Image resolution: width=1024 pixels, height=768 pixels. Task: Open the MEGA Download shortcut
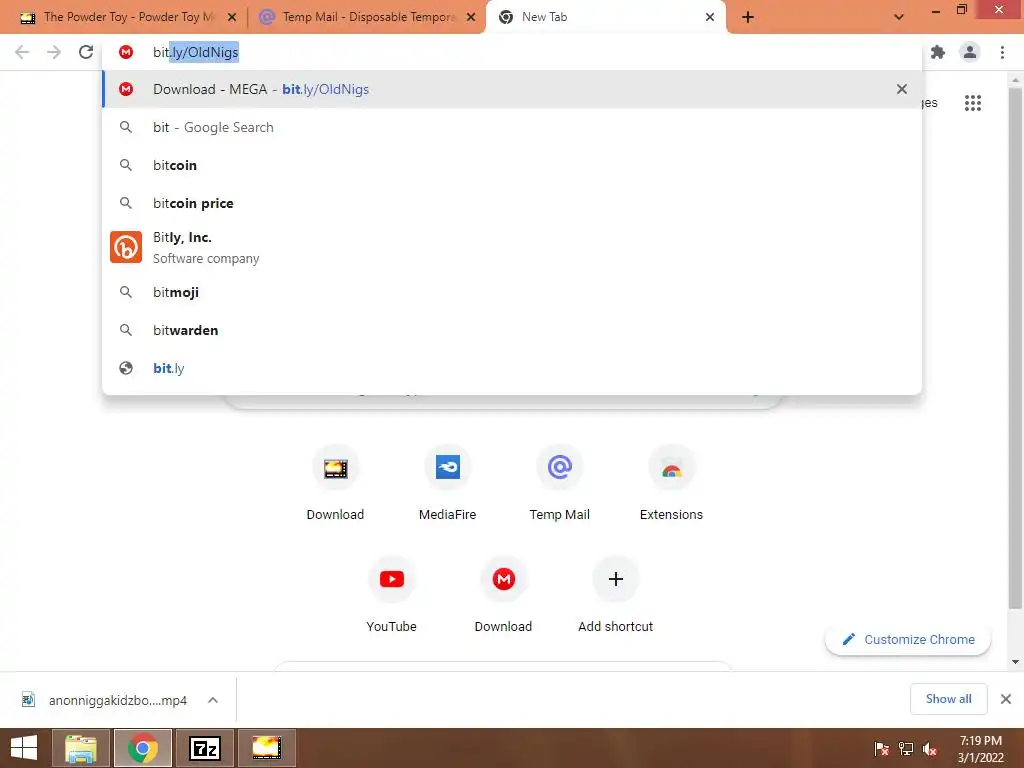pyautogui.click(x=504, y=596)
